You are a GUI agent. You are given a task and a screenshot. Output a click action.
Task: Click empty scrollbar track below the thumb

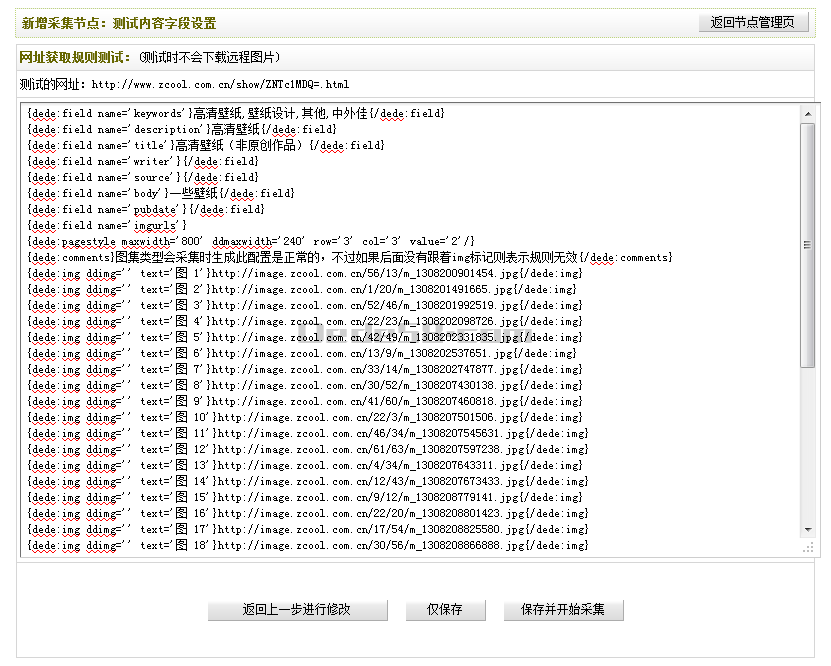[807, 450]
